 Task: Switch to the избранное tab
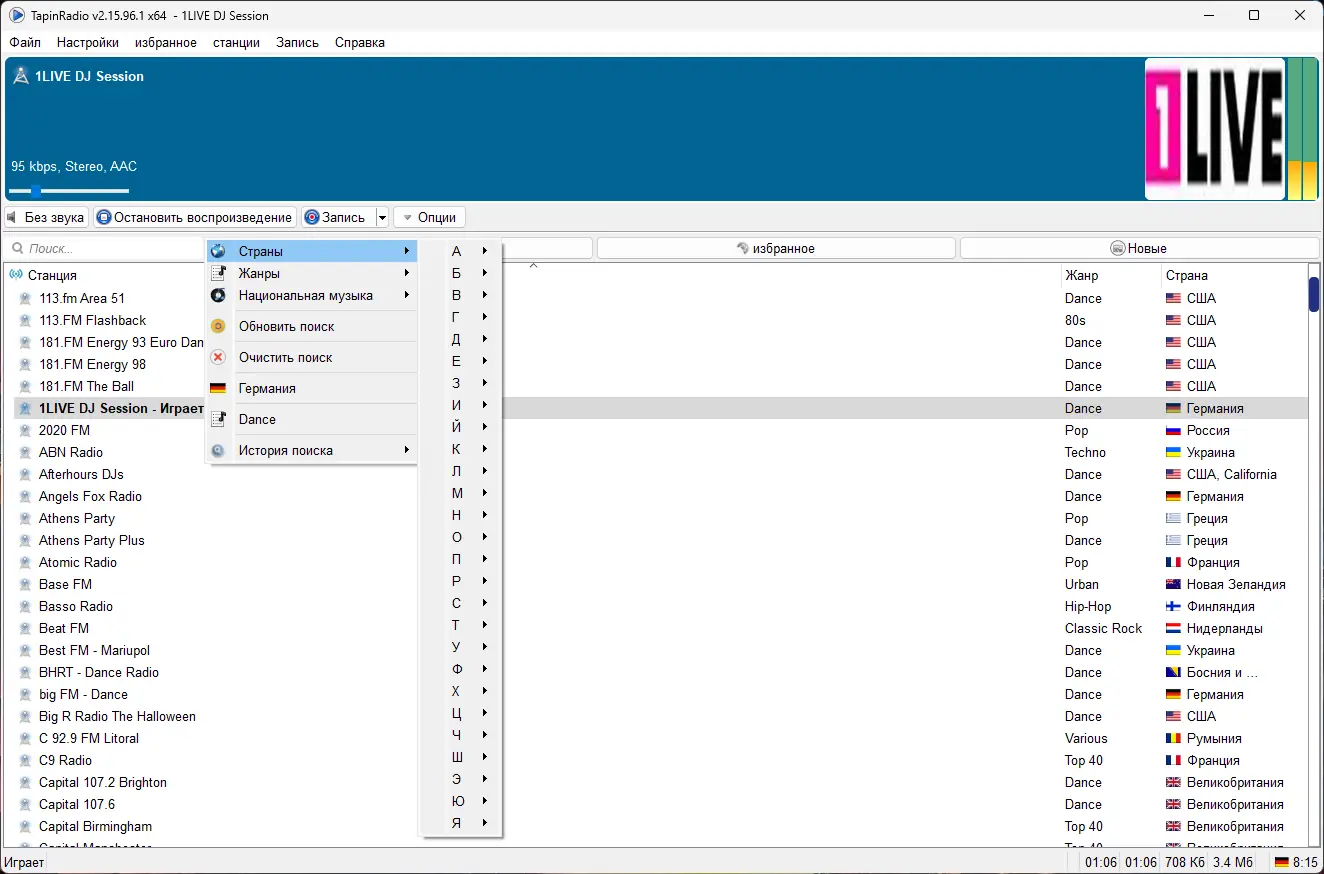click(x=776, y=248)
